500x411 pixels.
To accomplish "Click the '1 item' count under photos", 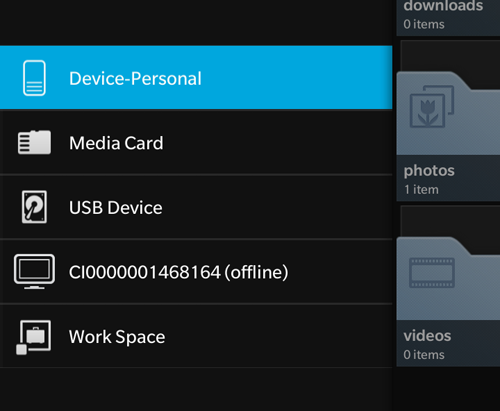I will (x=421, y=190).
